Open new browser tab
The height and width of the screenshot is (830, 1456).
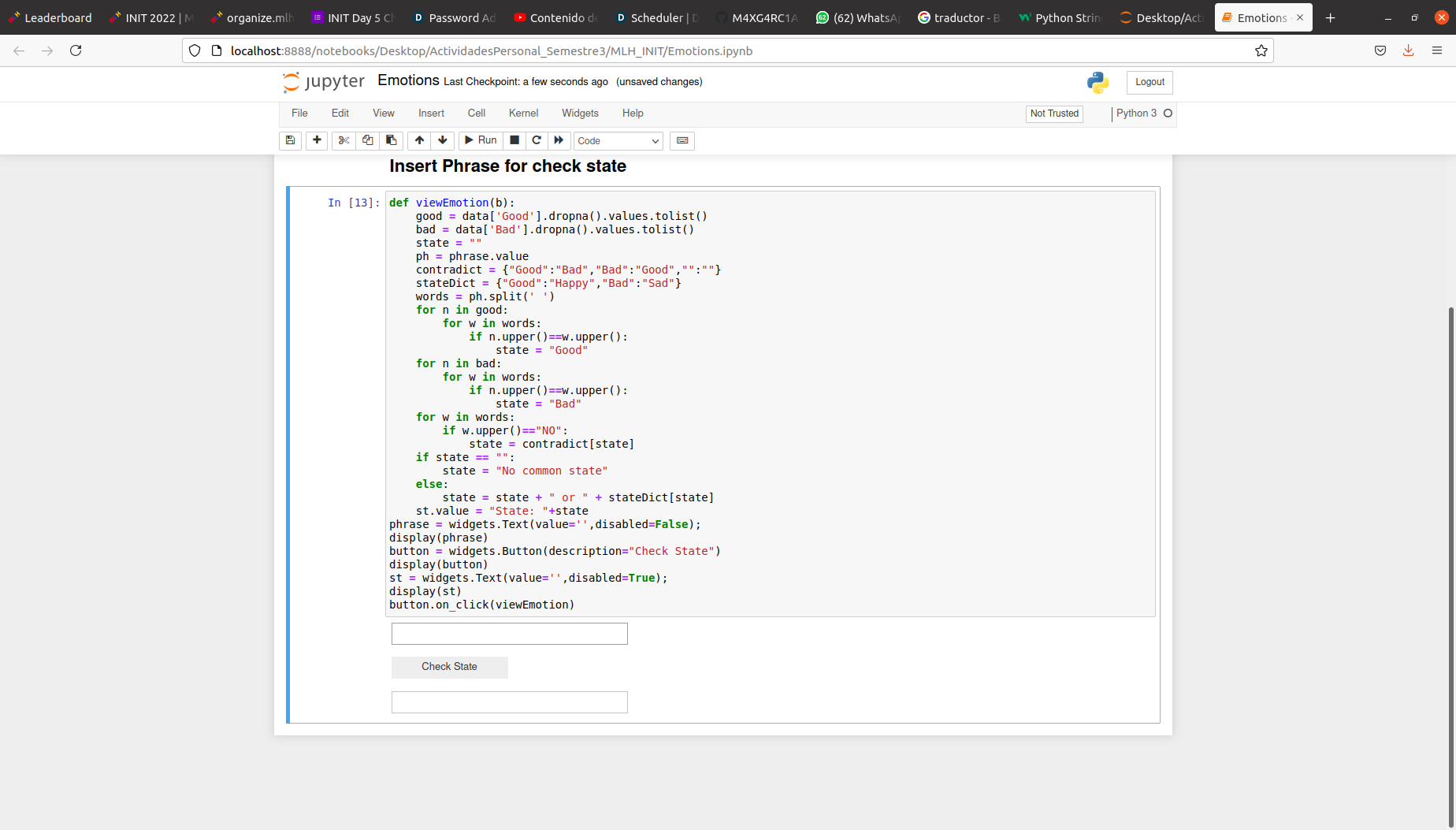click(1331, 17)
